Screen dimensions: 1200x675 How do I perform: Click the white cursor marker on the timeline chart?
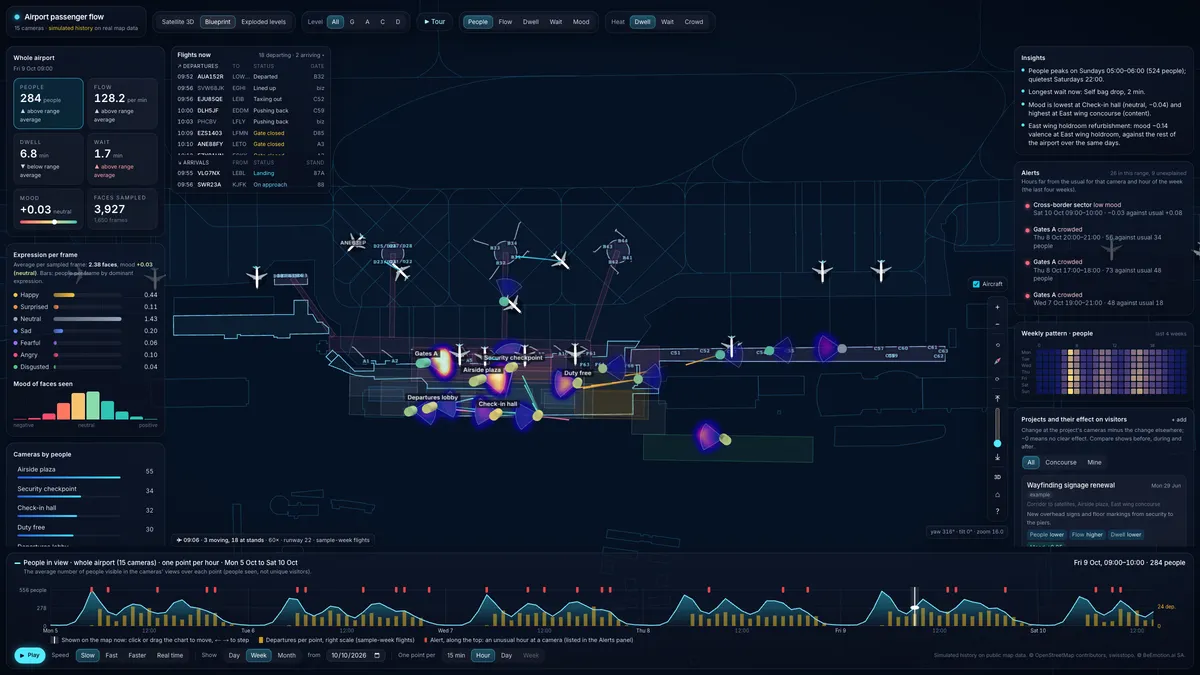coord(914,607)
